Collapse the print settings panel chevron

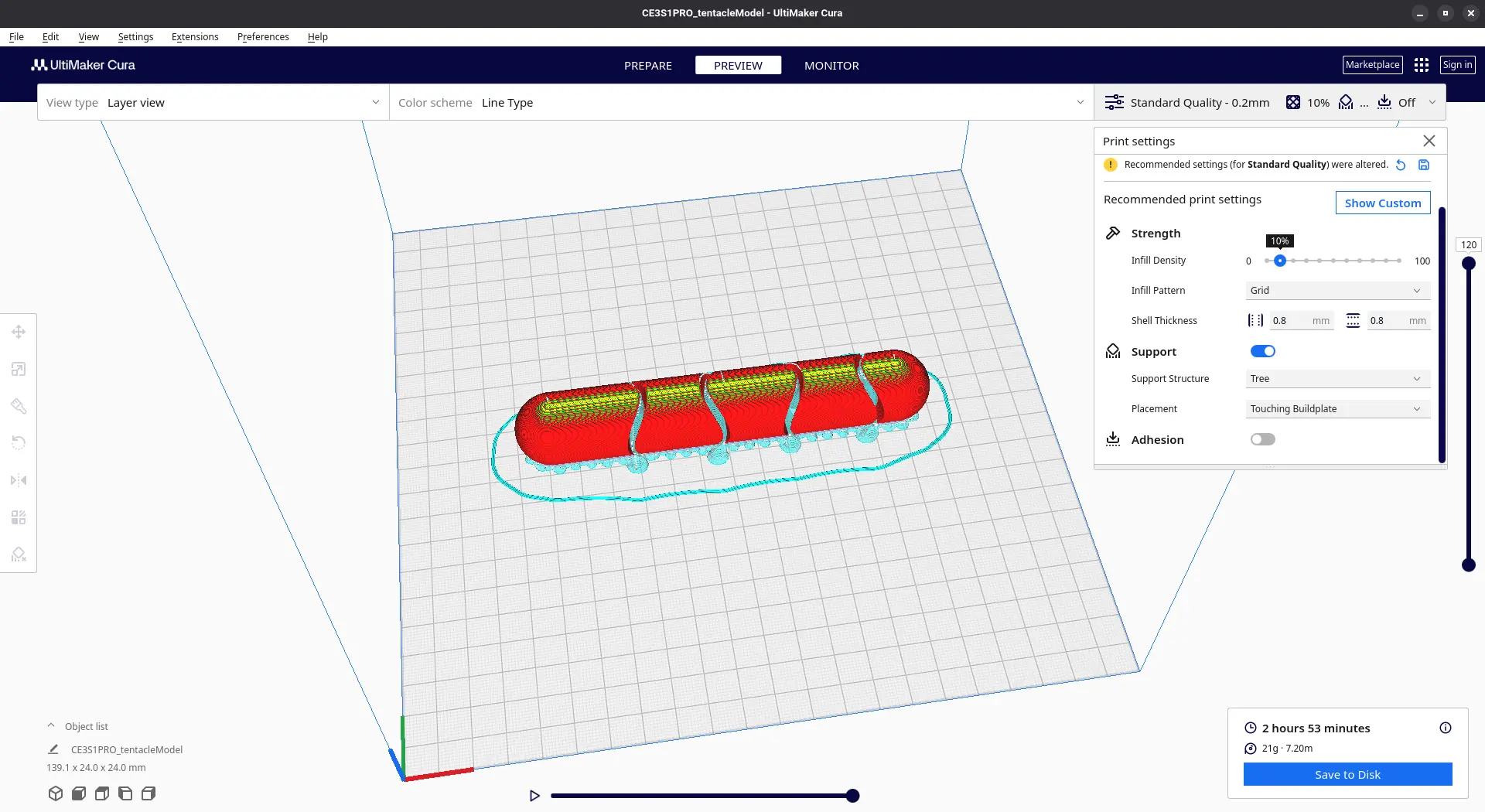1432,102
